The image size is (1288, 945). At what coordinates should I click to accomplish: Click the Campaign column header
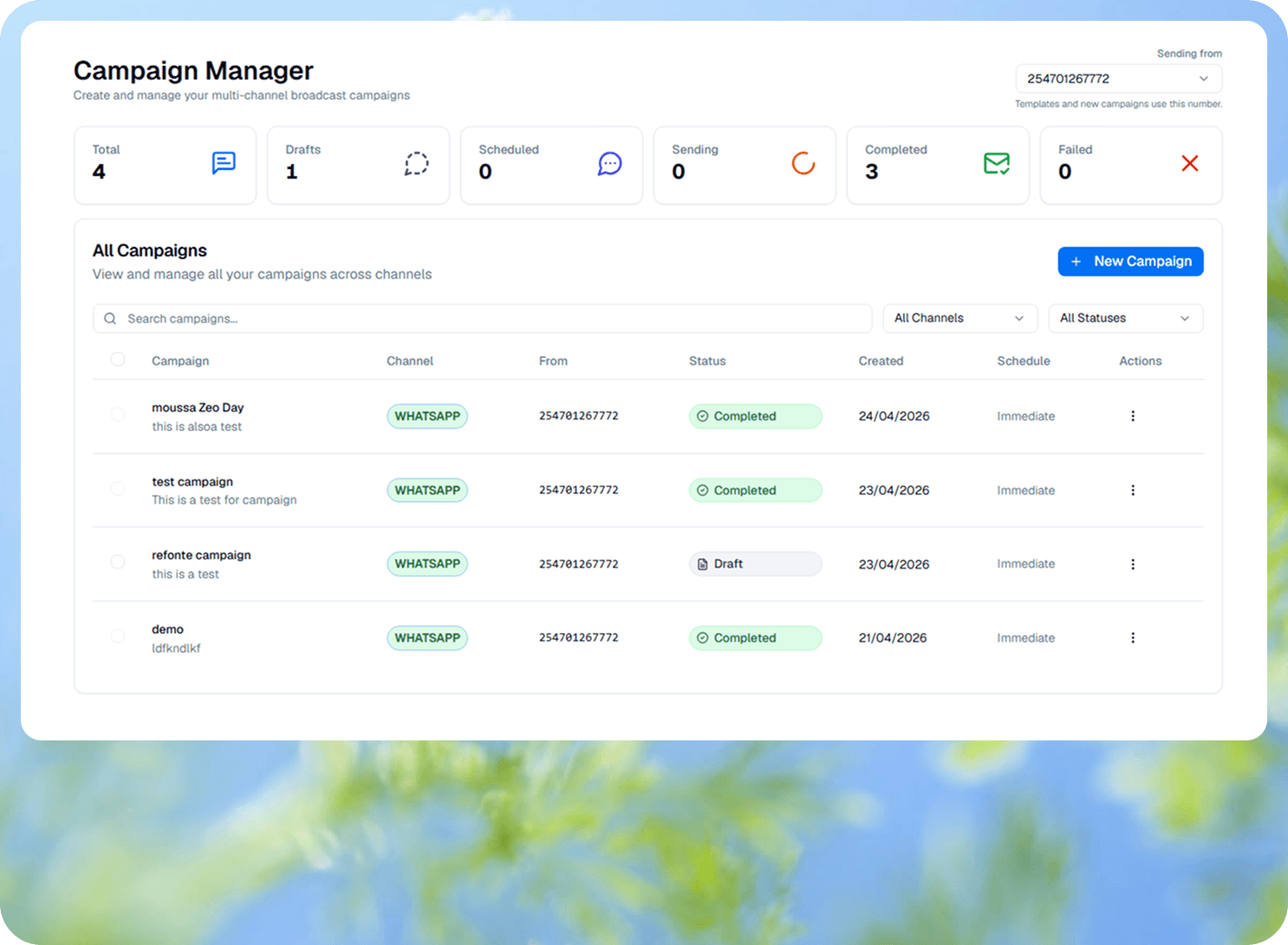tap(180, 361)
